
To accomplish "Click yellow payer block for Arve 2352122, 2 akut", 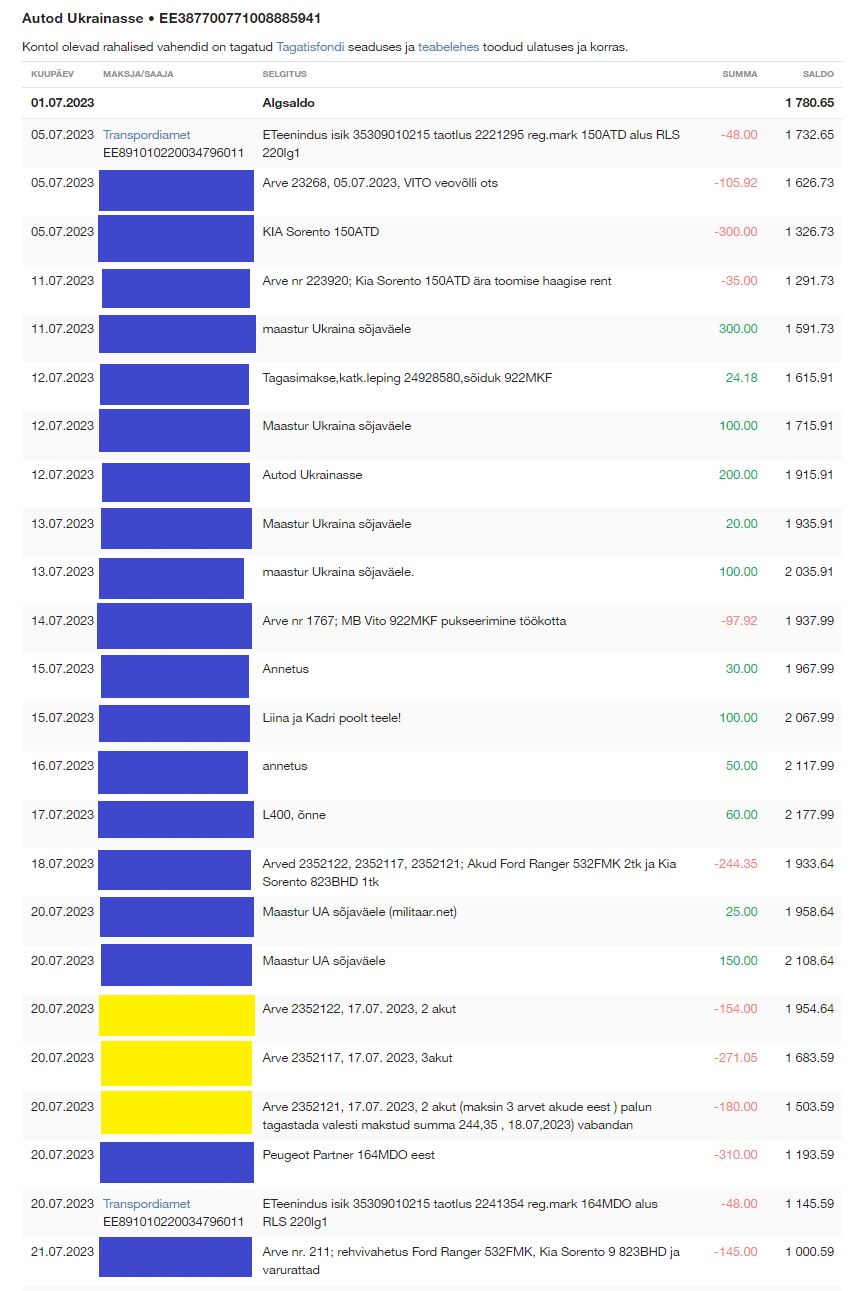I will click(x=176, y=1014).
